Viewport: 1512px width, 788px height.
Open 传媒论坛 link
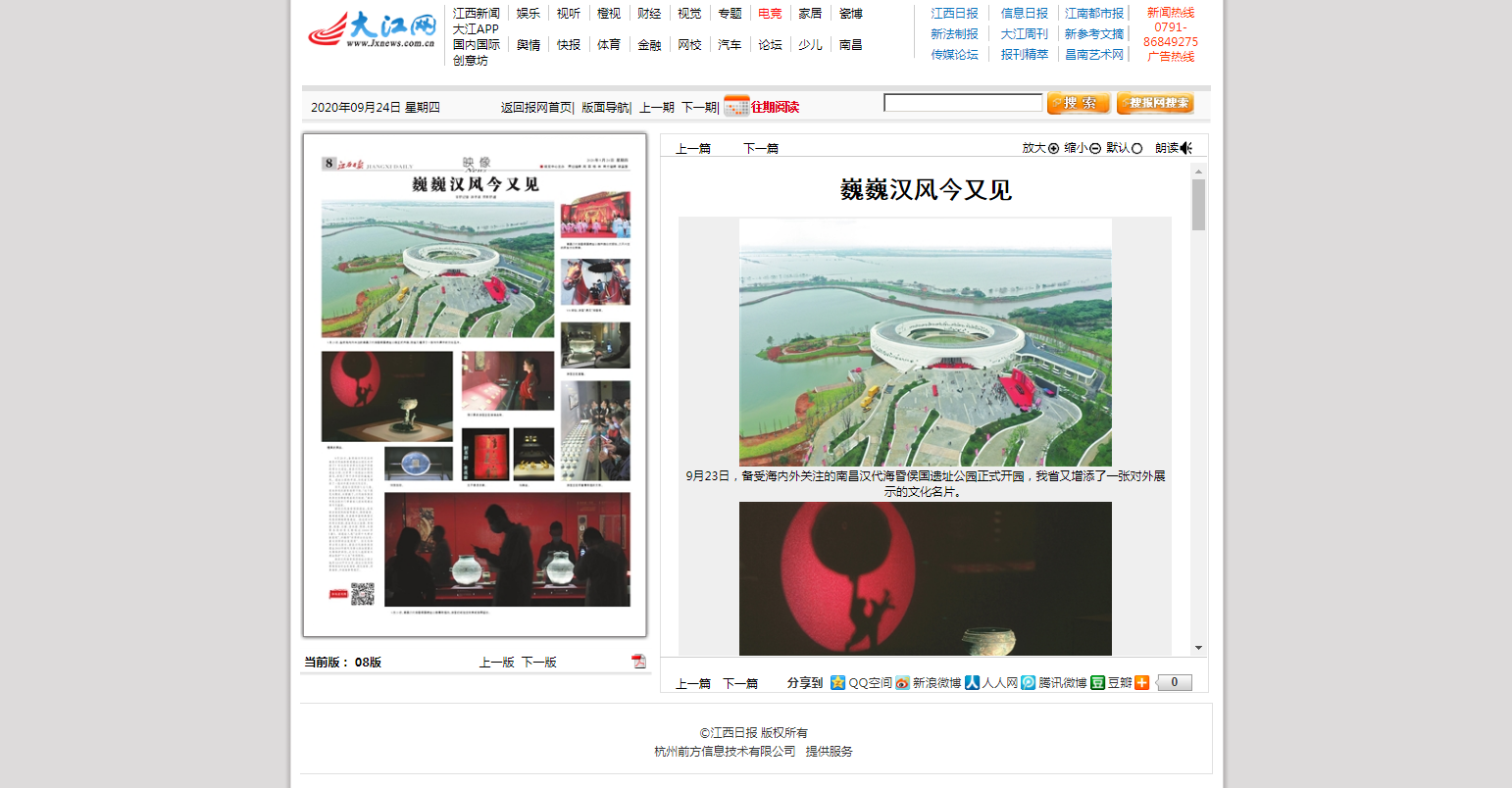click(955, 55)
